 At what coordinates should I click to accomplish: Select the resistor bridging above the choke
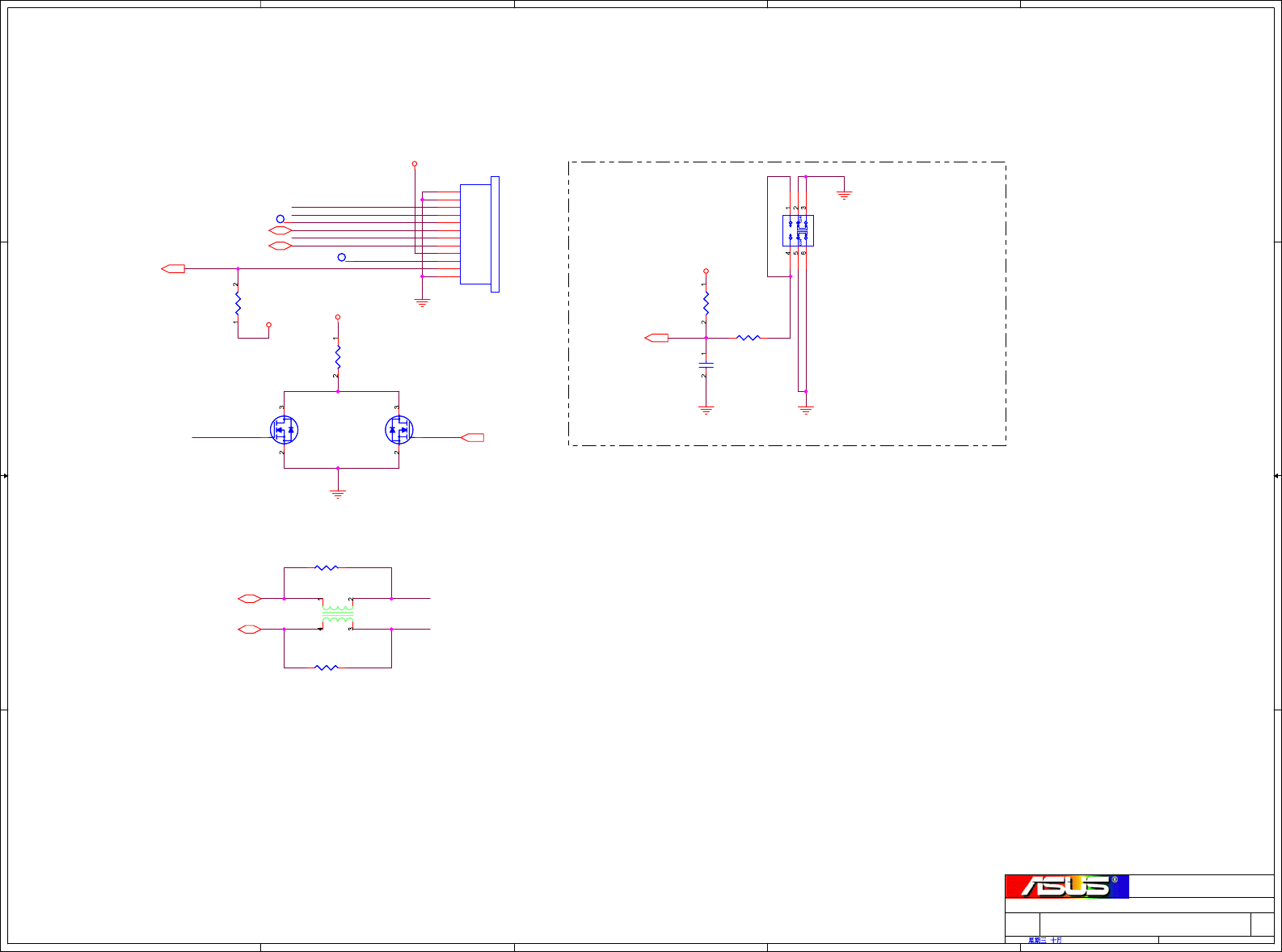click(x=326, y=568)
